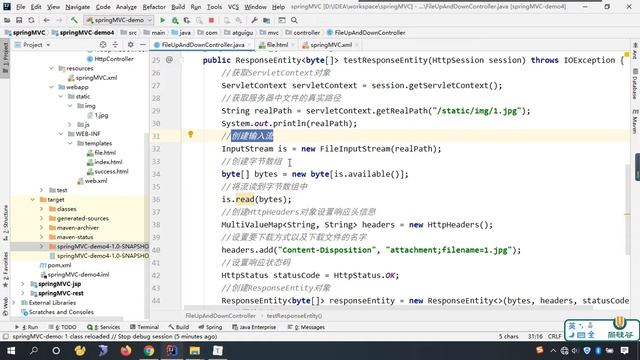
Task: Toggle tool window bars icon in status bar
Action: point(5,337)
